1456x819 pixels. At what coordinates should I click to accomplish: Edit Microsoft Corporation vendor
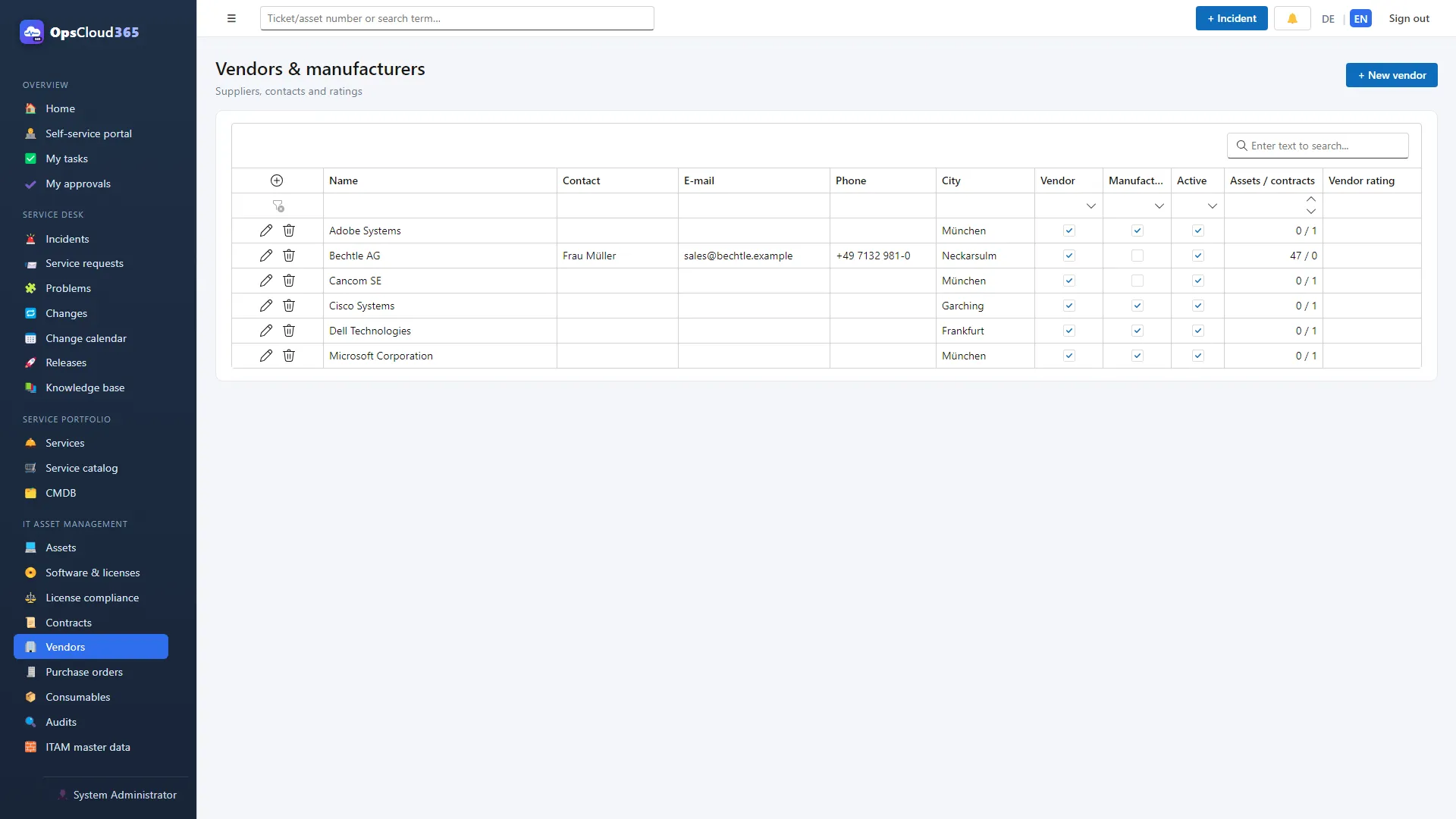[x=265, y=356]
